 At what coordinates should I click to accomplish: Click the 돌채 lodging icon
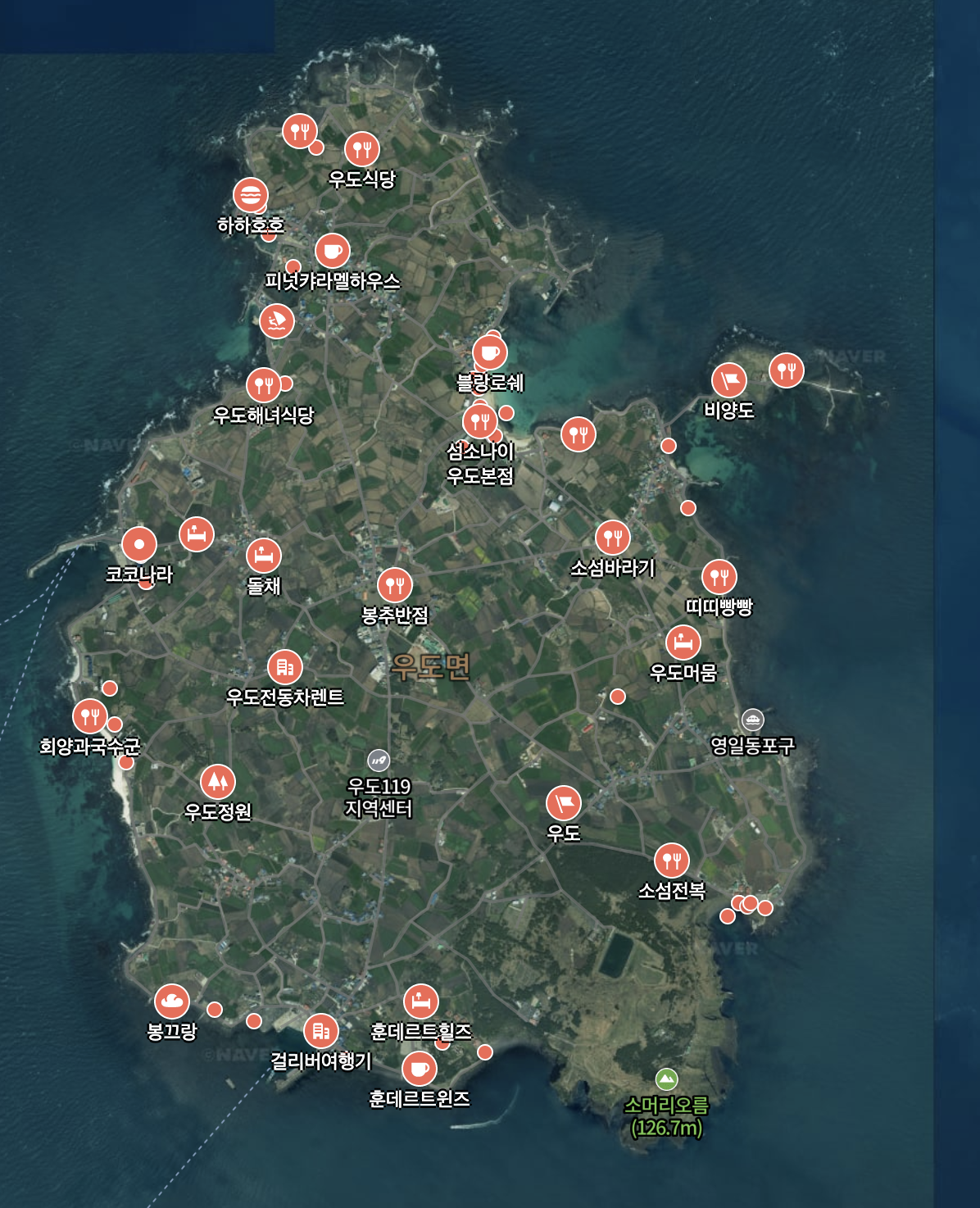263,556
